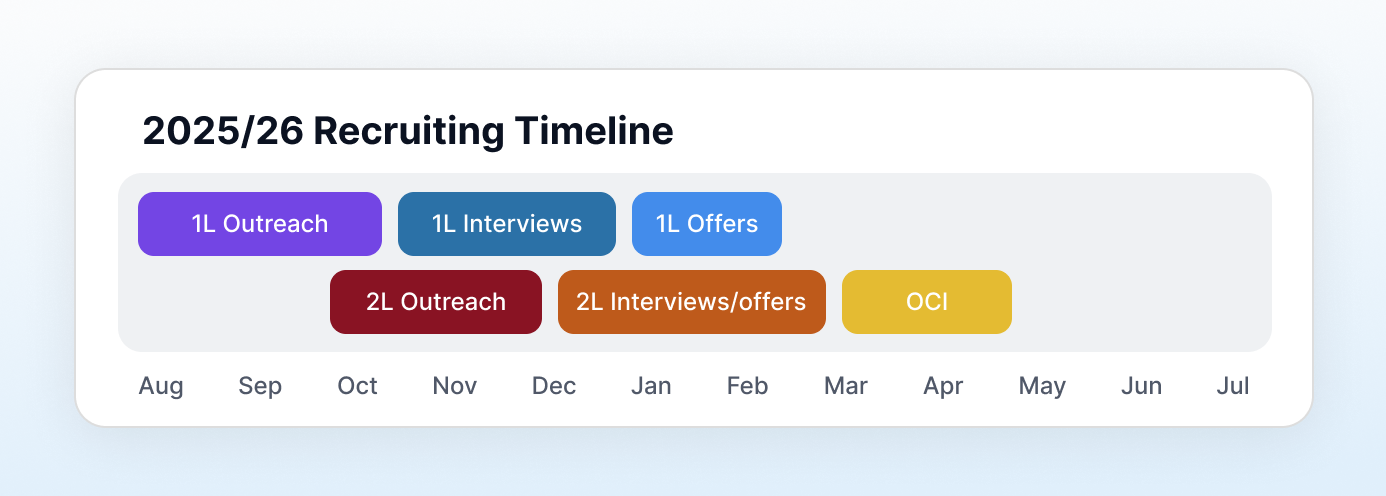This screenshot has height=496, width=1386.
Task: Click the Apr label on the timeline
Action: [x=943, y=386]
